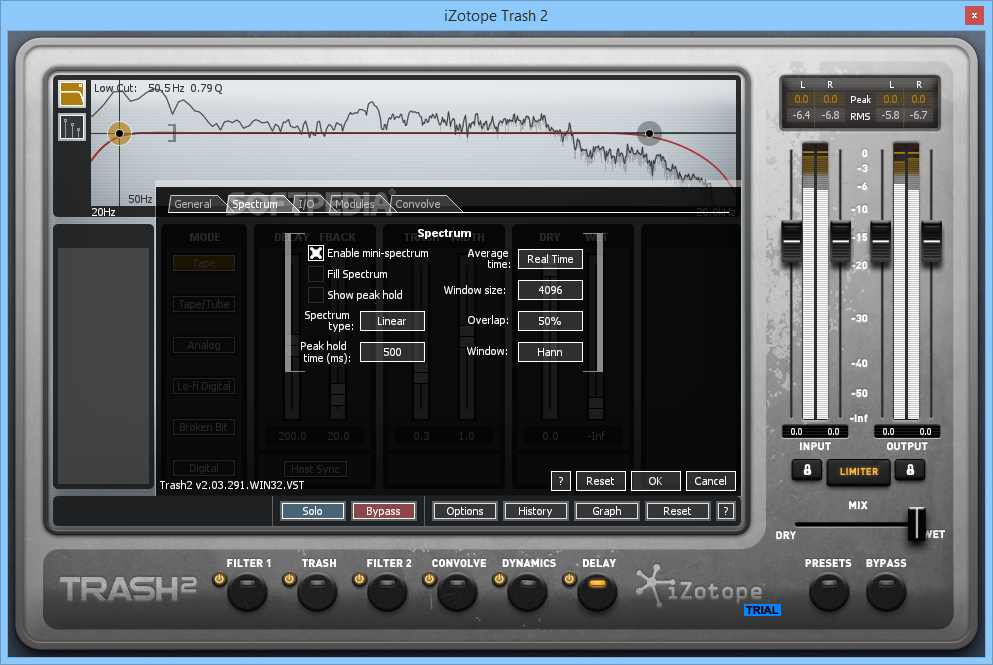The width and height of the screenshot is (993, 665).
Task: Click the global Bypass knob button
Action: [x=886, y=592]
